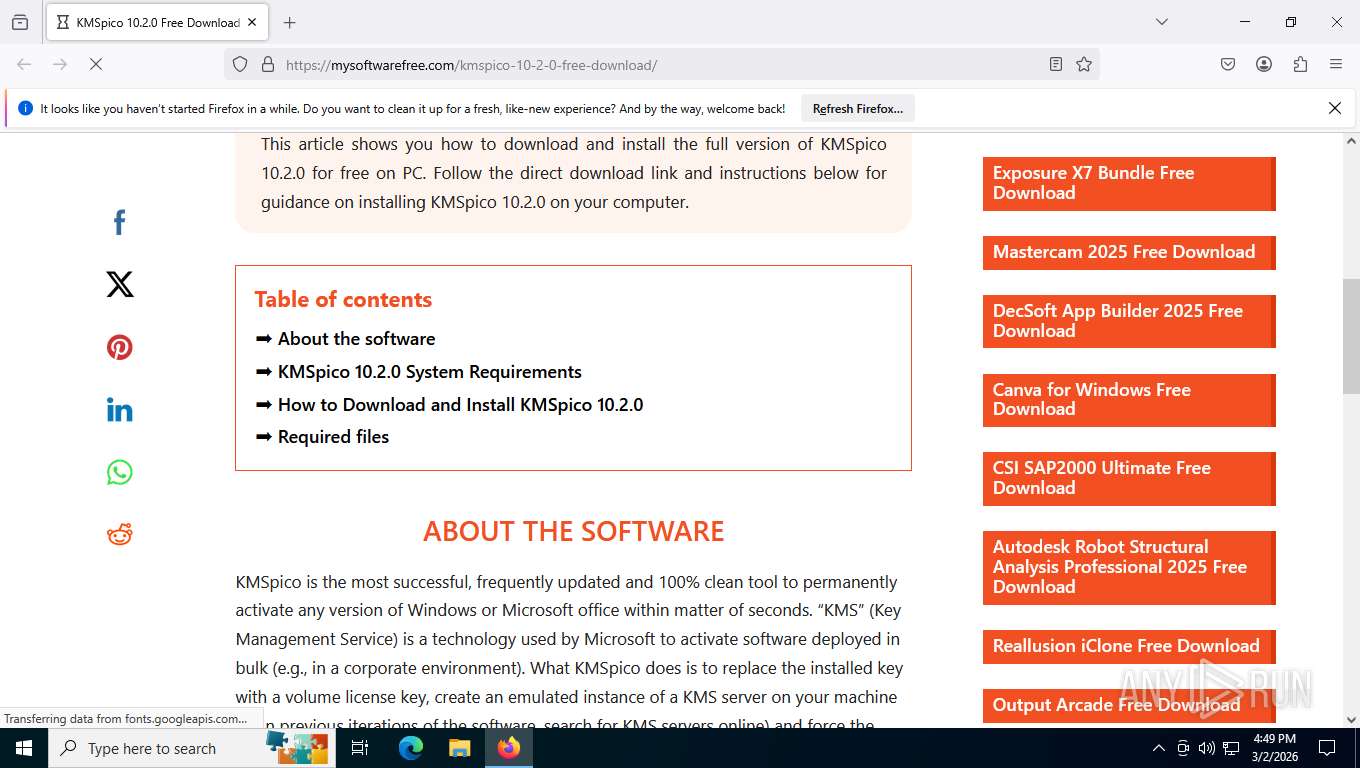Show hidden system tray icons

coord(1159,748)
